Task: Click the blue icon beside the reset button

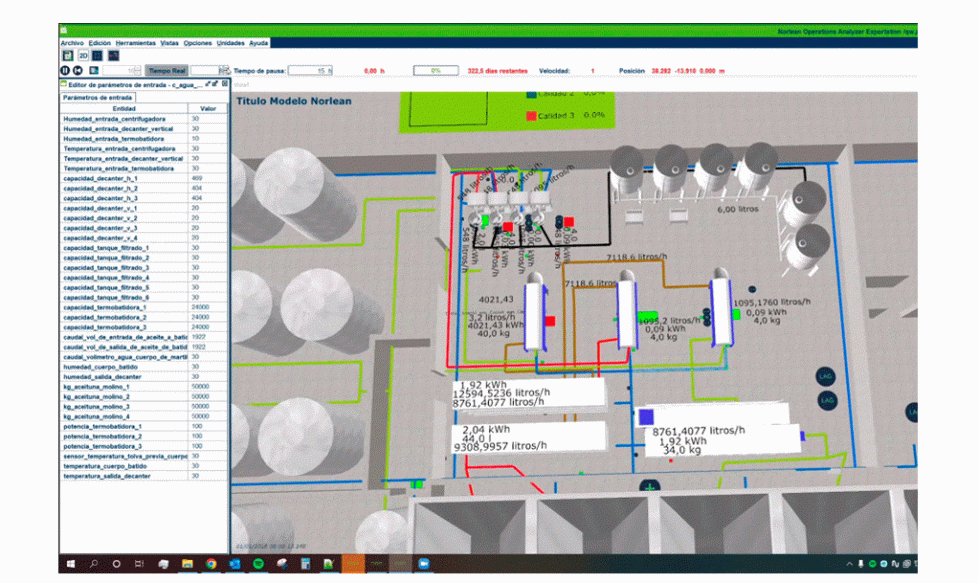Action: tap(94, 71)
